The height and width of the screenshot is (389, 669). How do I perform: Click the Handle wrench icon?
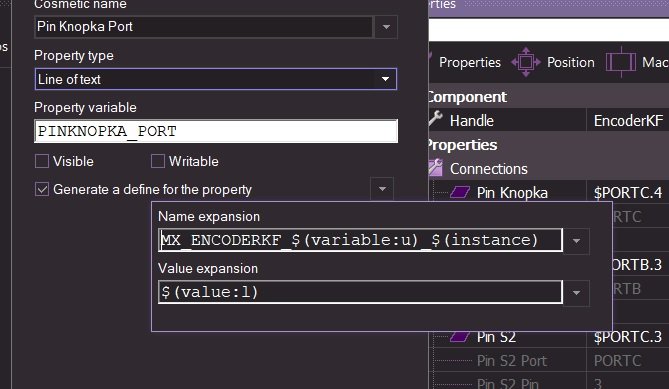pos(436,119)
